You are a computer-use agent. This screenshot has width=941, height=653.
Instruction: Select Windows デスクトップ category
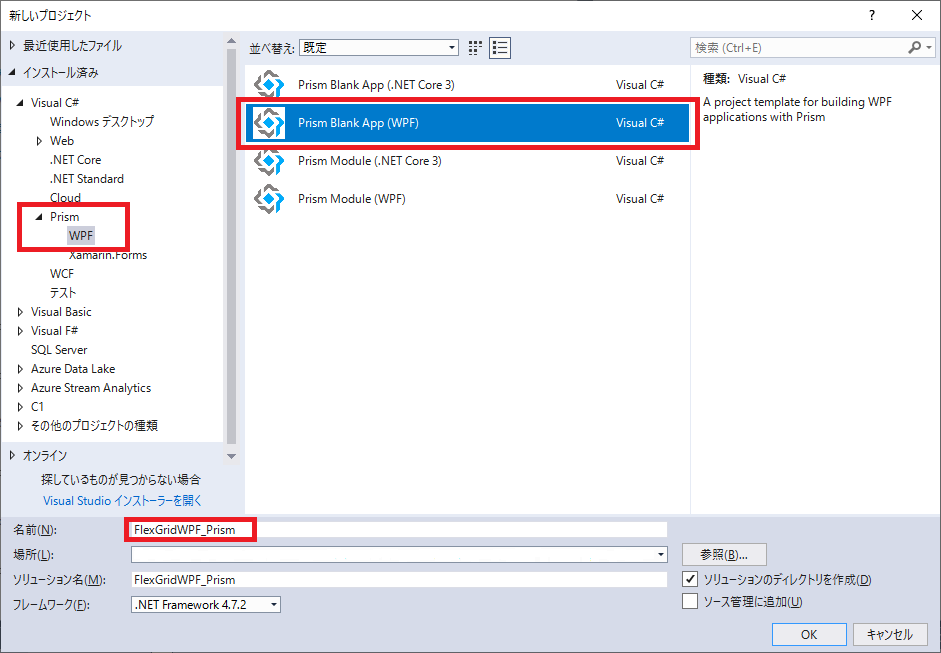tap(102, 121)
